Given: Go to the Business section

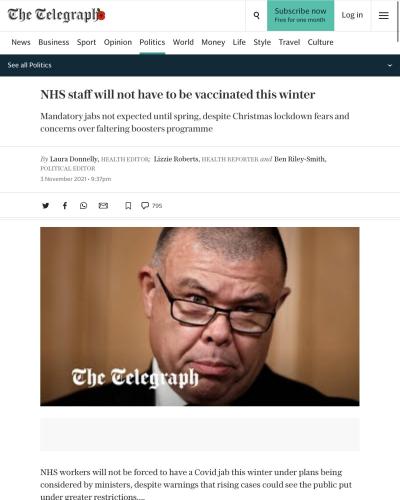Looking at the screenshot, I should click(54, 42).
